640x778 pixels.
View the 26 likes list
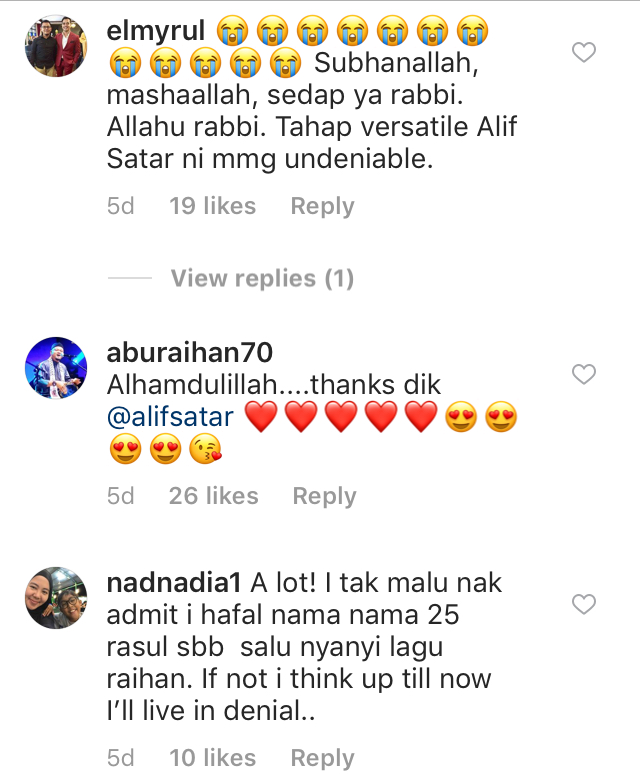tap(213, 496)
